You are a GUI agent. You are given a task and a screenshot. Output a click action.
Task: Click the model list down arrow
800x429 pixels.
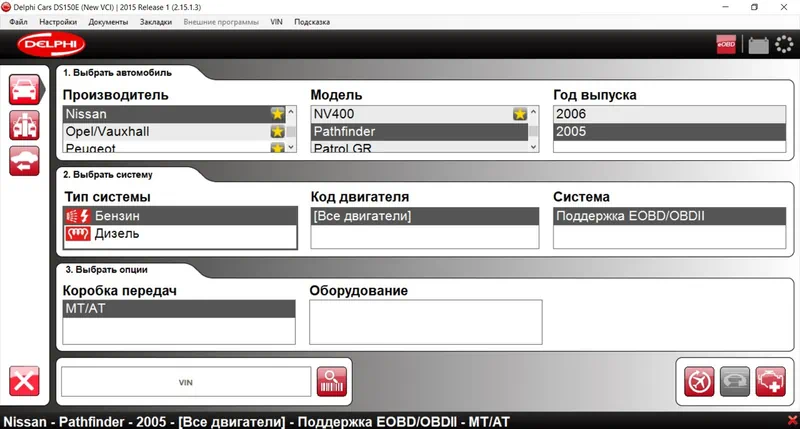[533, 147]
